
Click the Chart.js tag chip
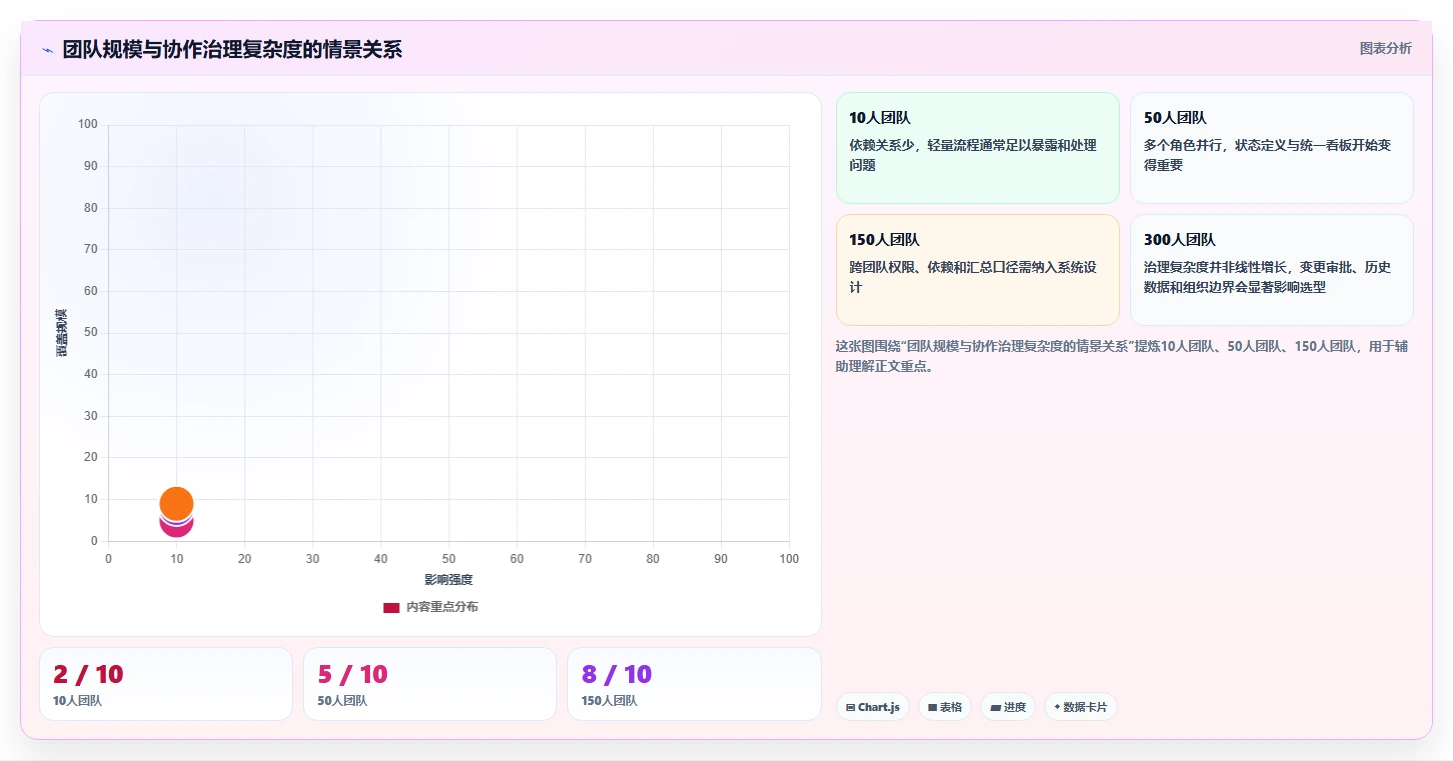[873, 707]
